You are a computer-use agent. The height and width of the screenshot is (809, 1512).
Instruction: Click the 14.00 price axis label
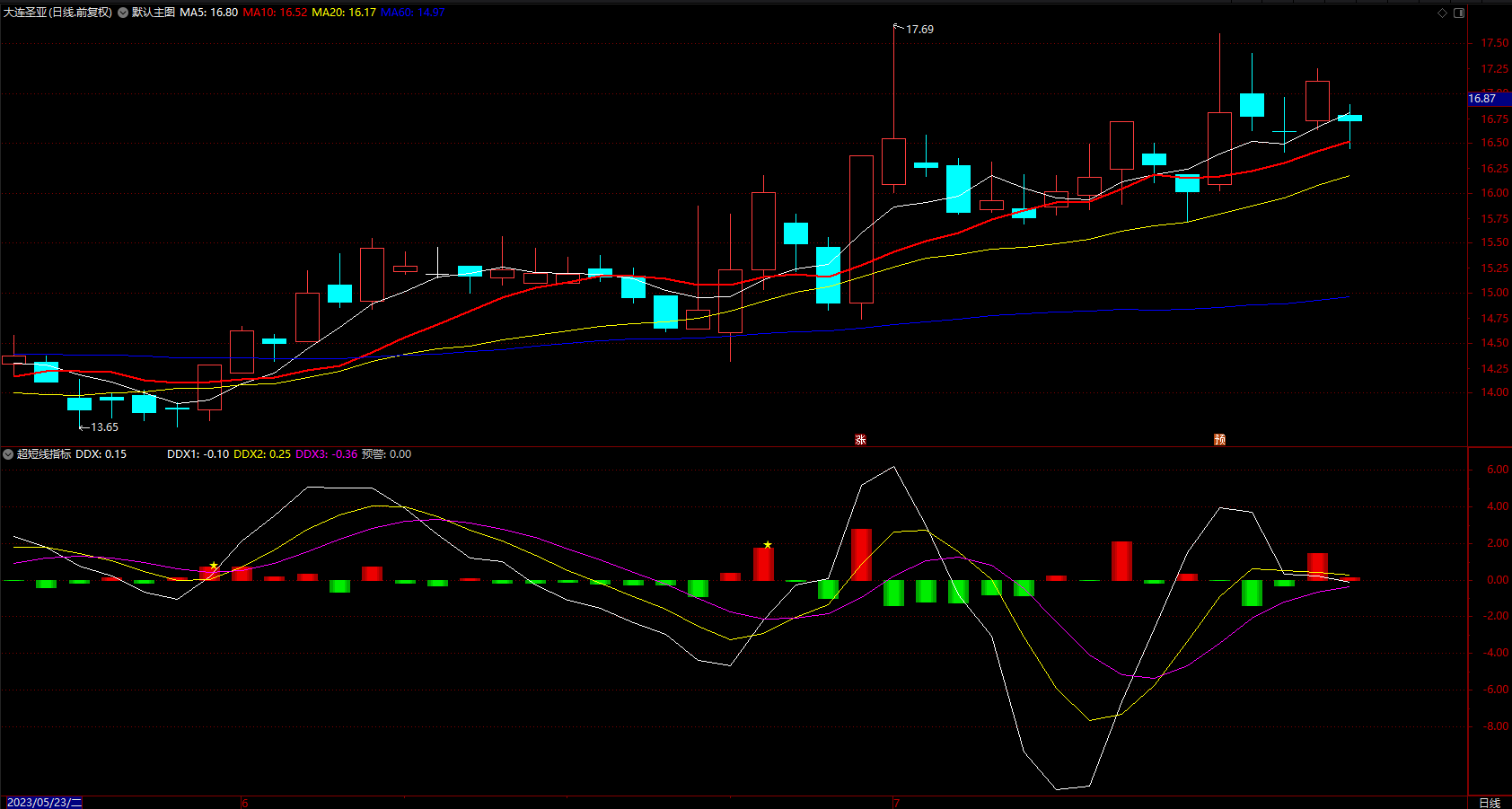pyautogui.click(x=1495, y=392)
